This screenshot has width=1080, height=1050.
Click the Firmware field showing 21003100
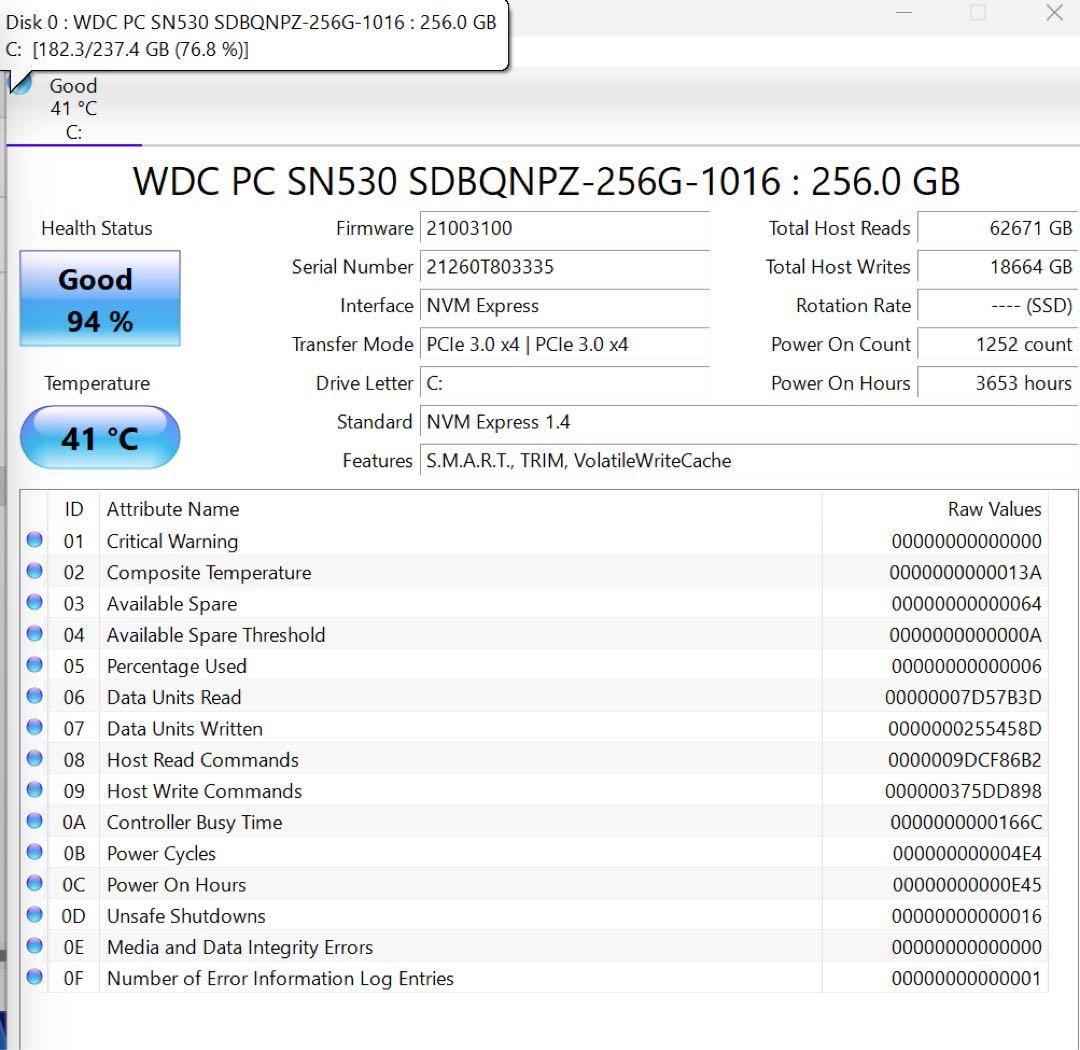point(566,228)
